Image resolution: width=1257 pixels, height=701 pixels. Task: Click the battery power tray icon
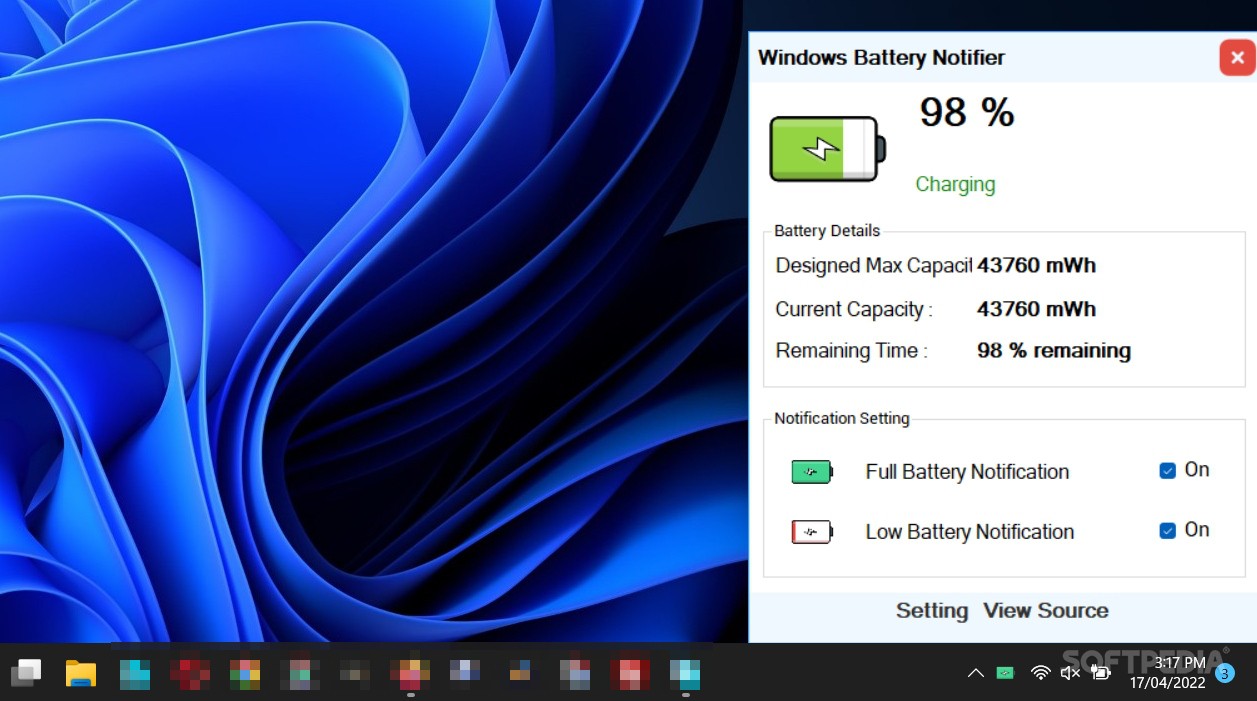1101,673
